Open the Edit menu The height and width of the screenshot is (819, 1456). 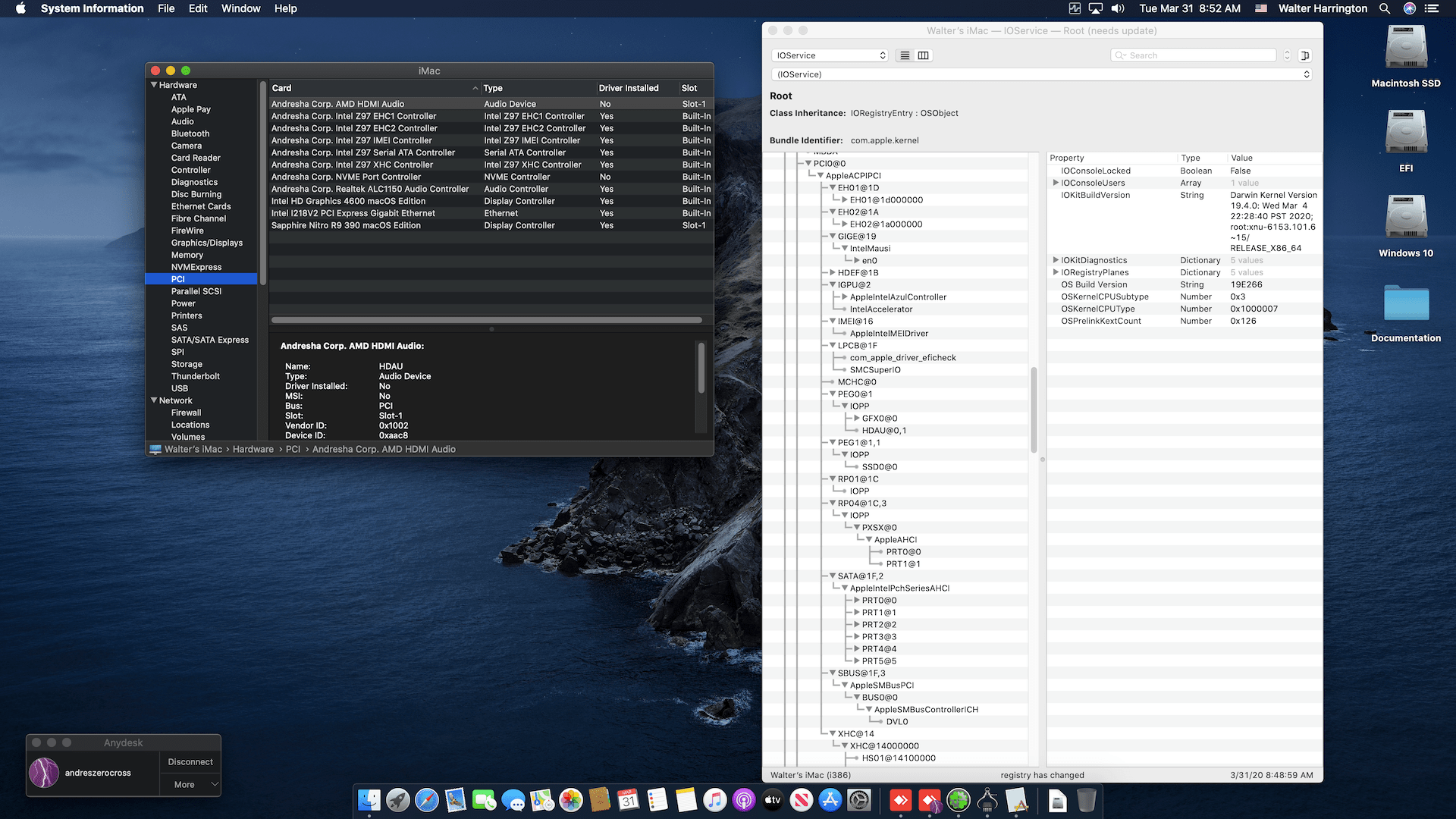tap(198, 8)
